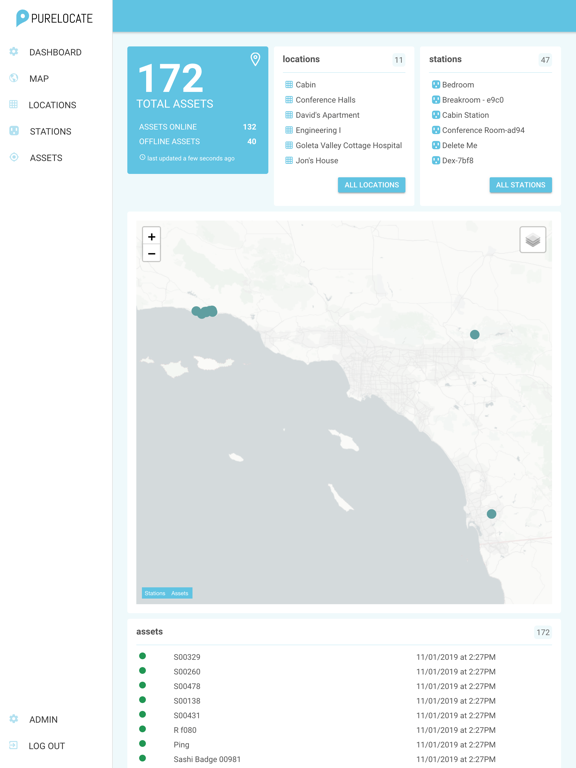Click the map marker cluster near Goleta
This screenshot has width=576, height=768.
click(x=204, y=312)
